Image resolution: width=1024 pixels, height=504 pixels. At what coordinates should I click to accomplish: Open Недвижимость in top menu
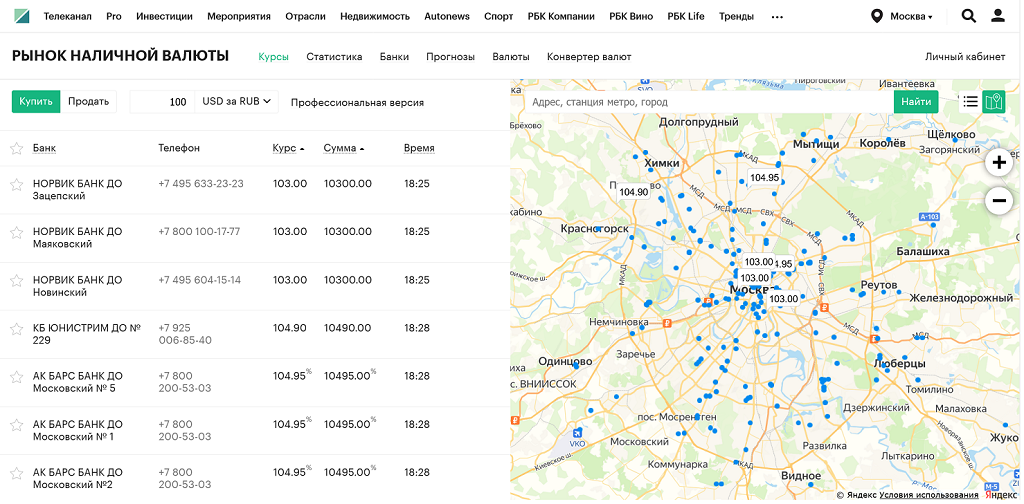pos(375,16)
